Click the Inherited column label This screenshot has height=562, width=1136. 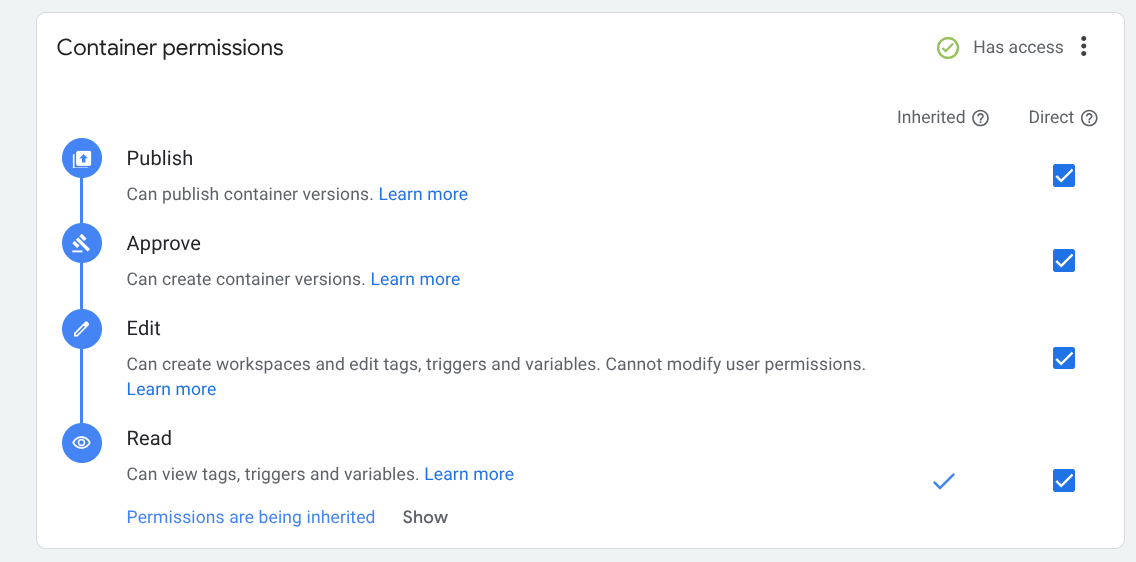(931, 117)
